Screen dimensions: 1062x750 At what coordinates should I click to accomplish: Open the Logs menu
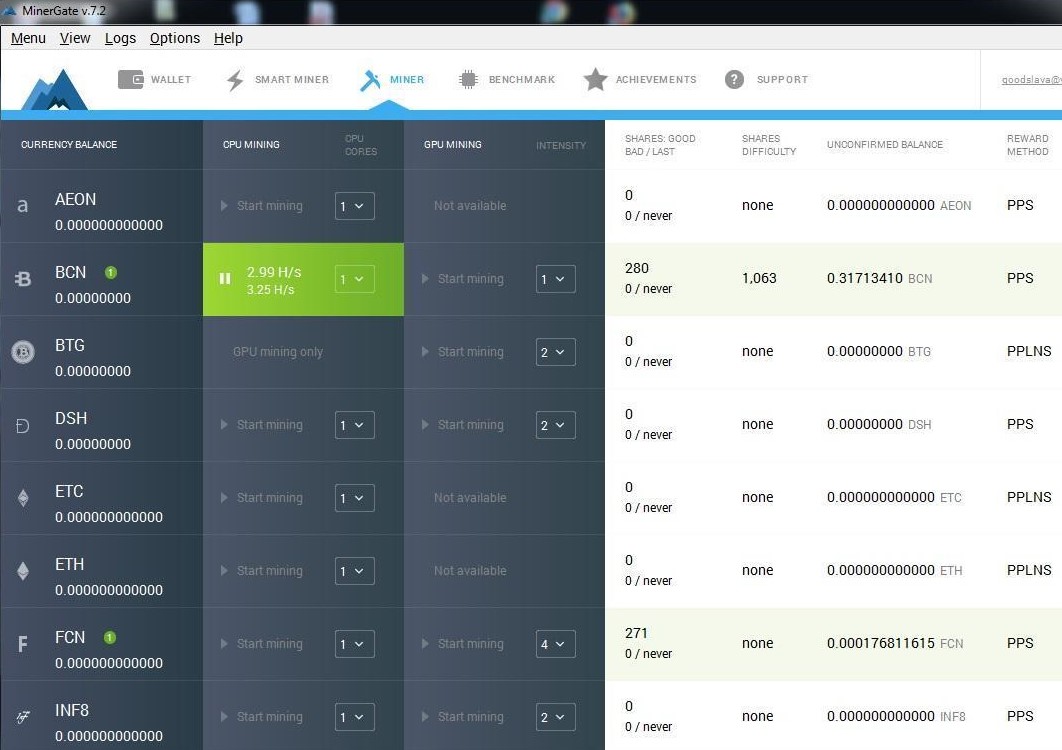[121, 38]
